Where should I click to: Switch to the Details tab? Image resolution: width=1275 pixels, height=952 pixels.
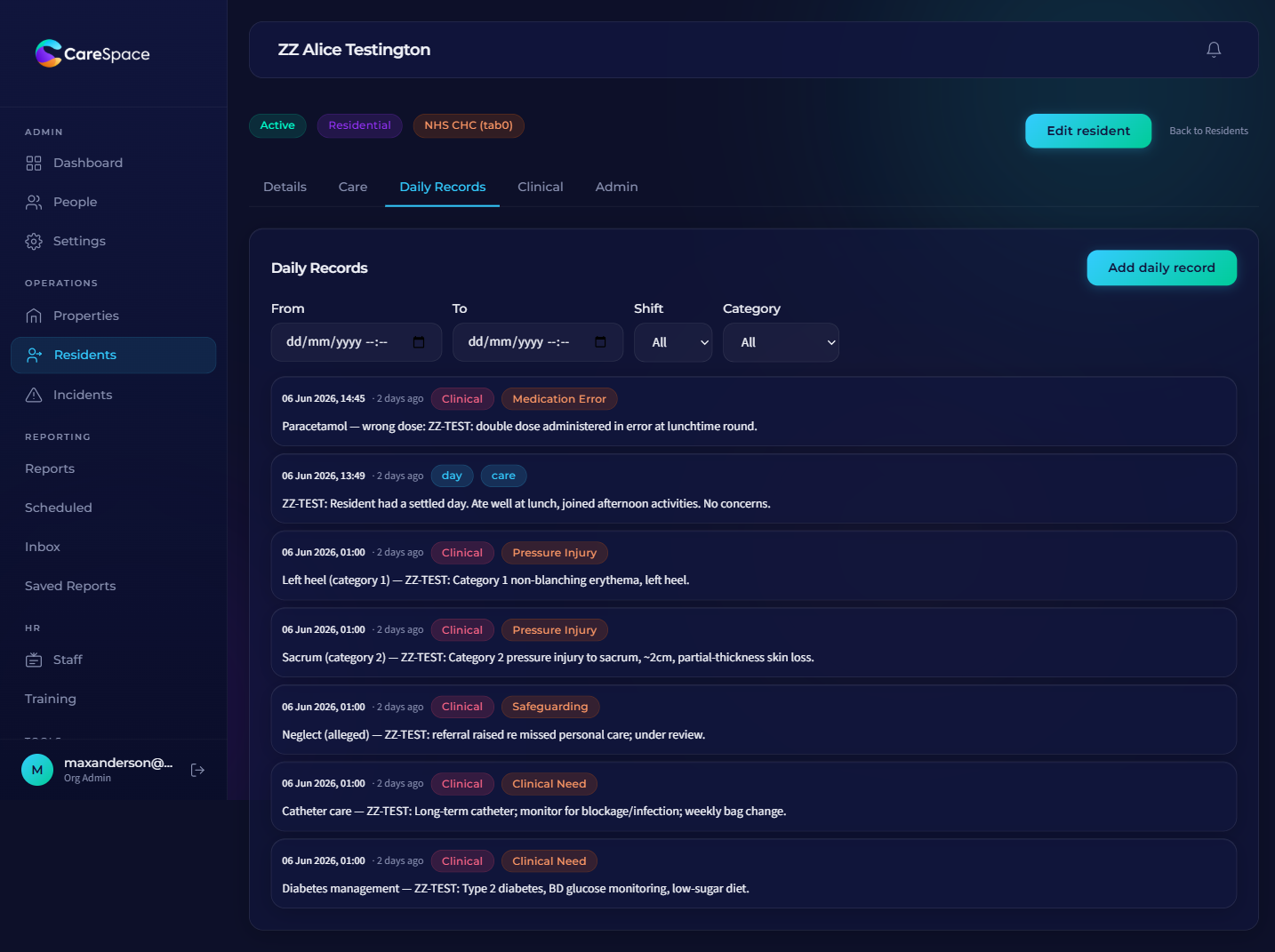pyautogui.click(x=285, y=187)
